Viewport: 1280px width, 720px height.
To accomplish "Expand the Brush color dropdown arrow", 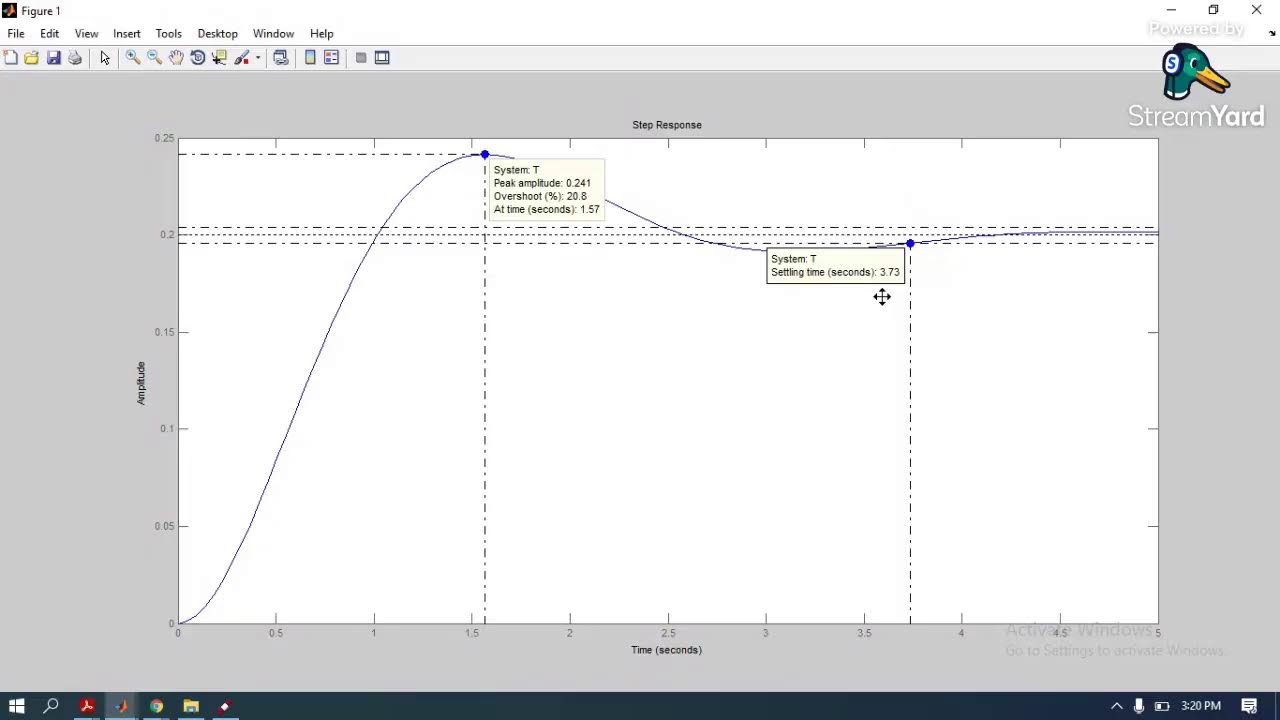I will (x=258, y=58).
